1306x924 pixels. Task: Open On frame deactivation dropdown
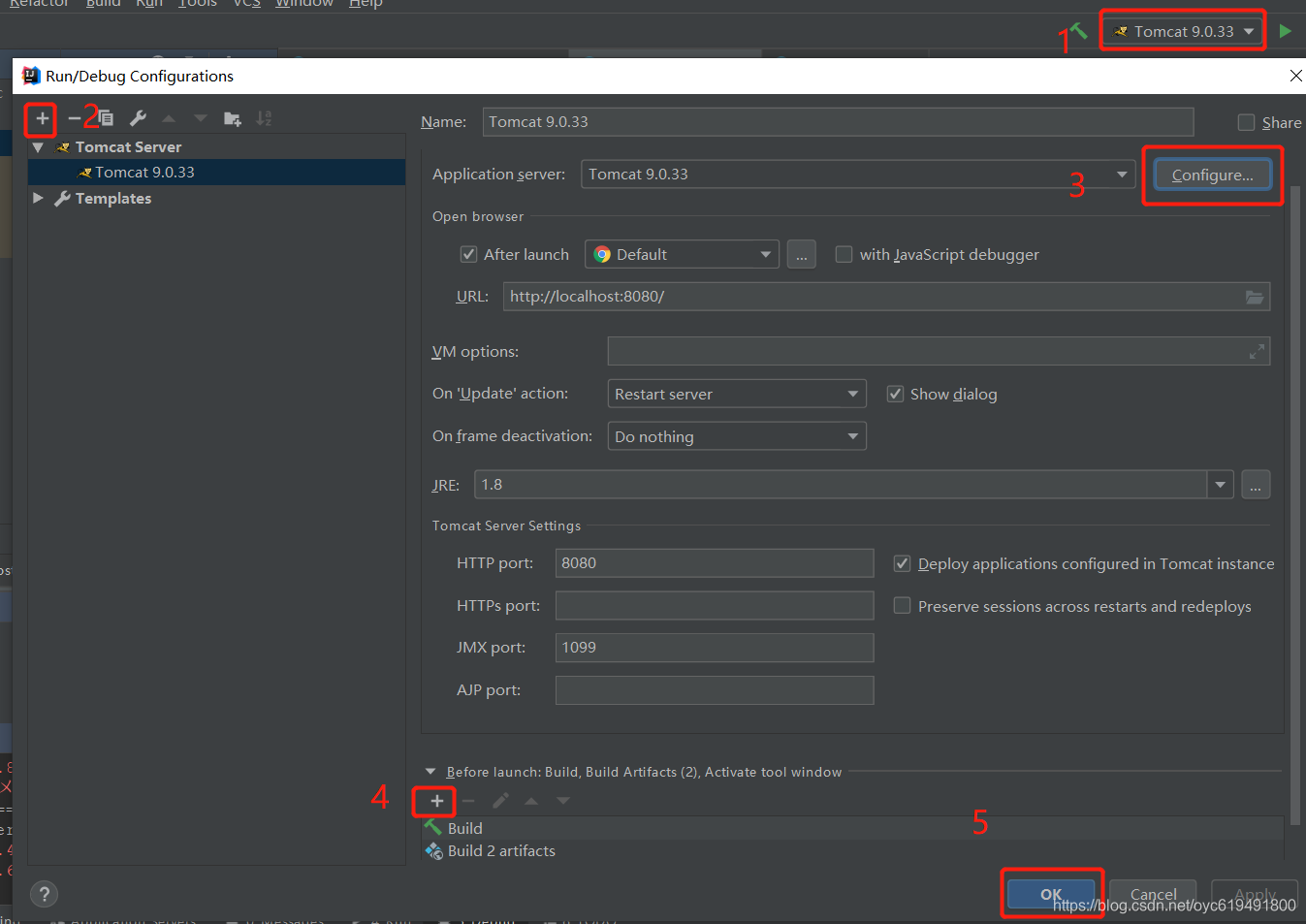point(737,436)
